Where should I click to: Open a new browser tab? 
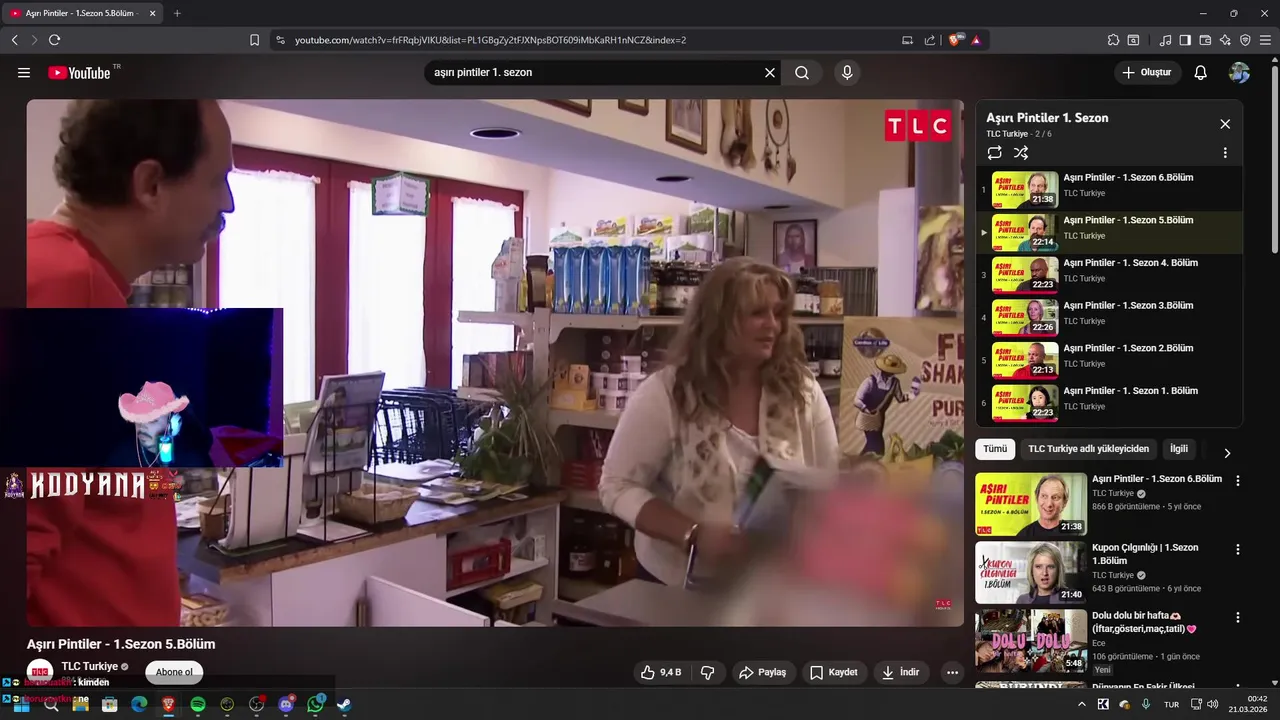click(x=177, y=13)
